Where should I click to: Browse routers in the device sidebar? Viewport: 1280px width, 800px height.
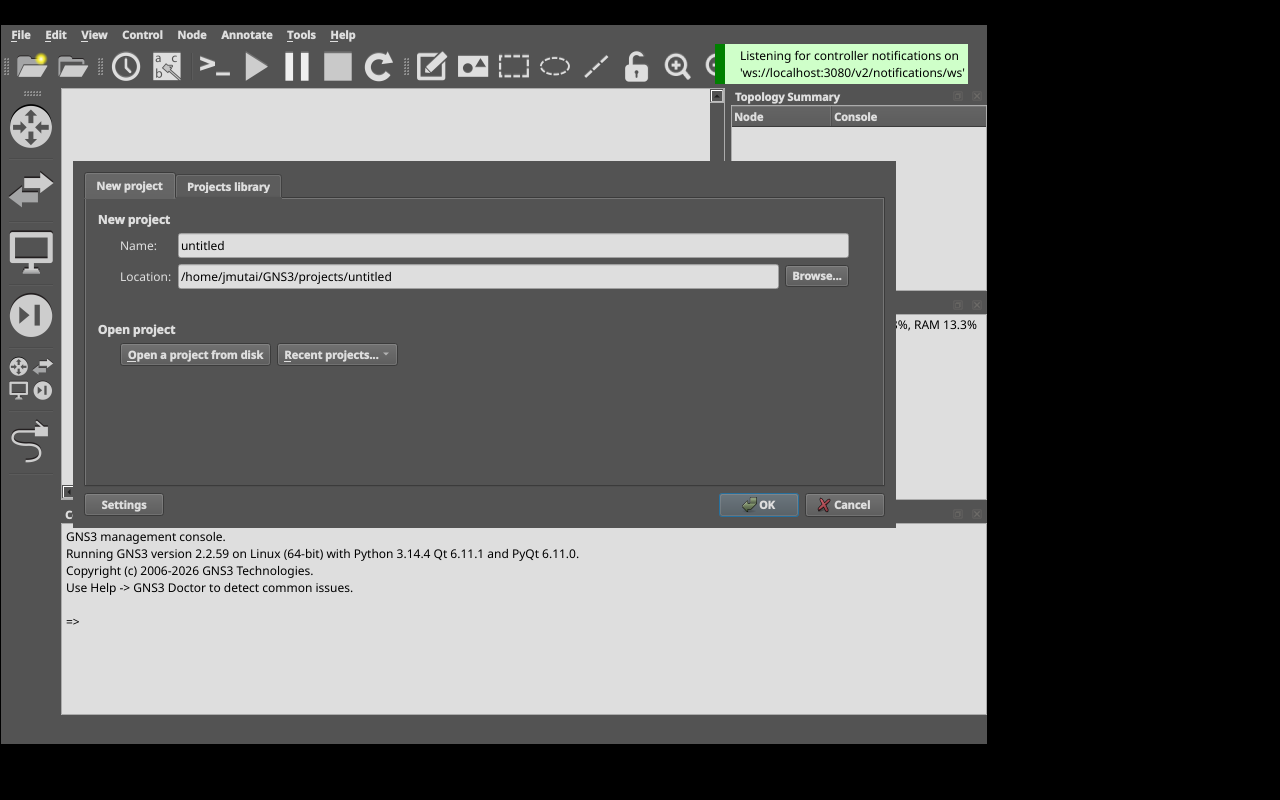pos(31,127)
